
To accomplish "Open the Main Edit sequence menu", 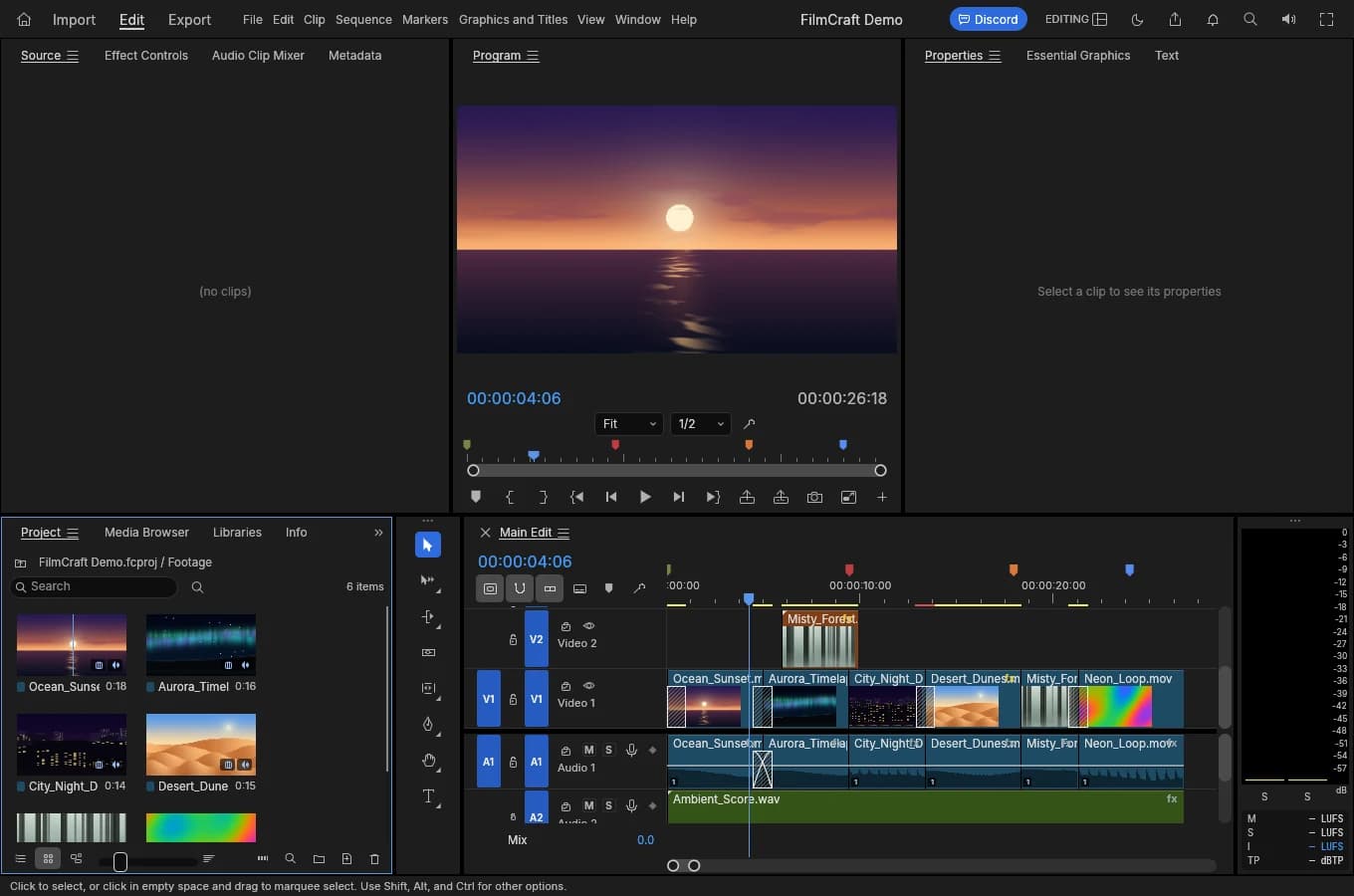I will coord(564,533).
